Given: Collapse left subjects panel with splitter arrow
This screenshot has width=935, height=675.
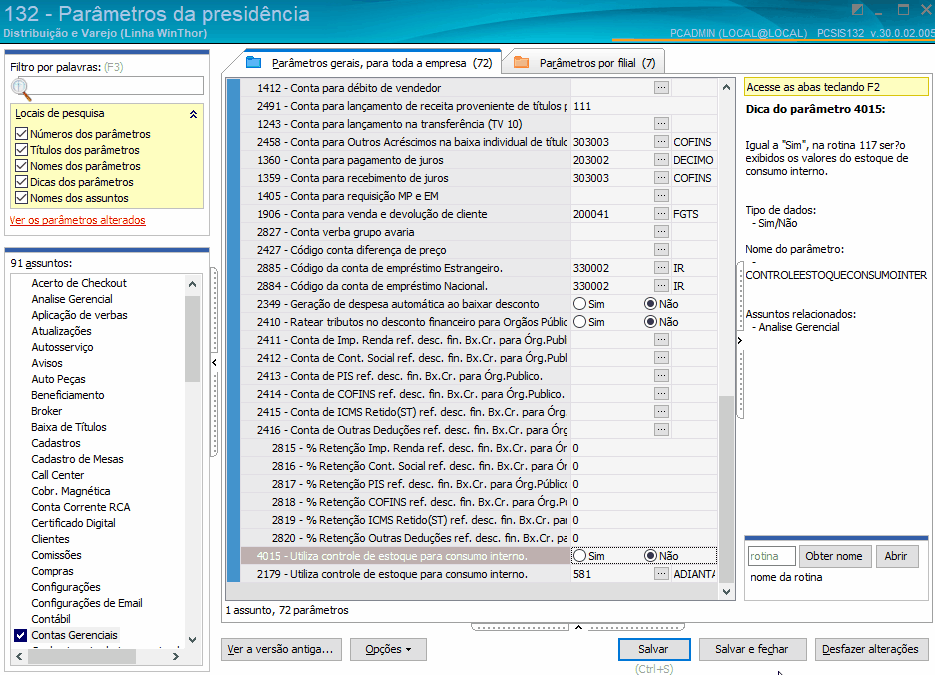Looking at the screenshot, I should 214,363.
